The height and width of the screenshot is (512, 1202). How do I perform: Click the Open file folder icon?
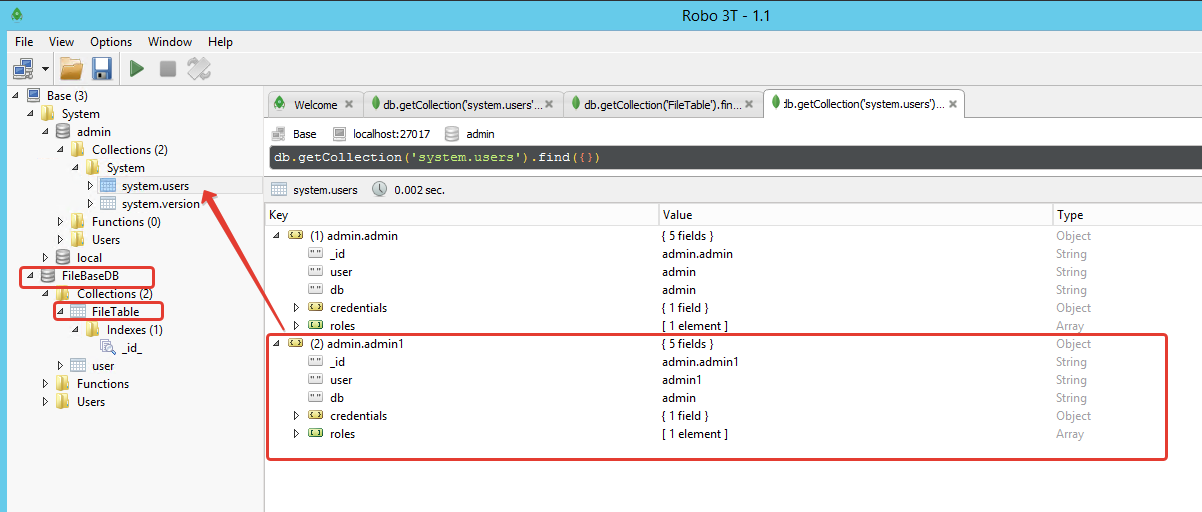71,68
